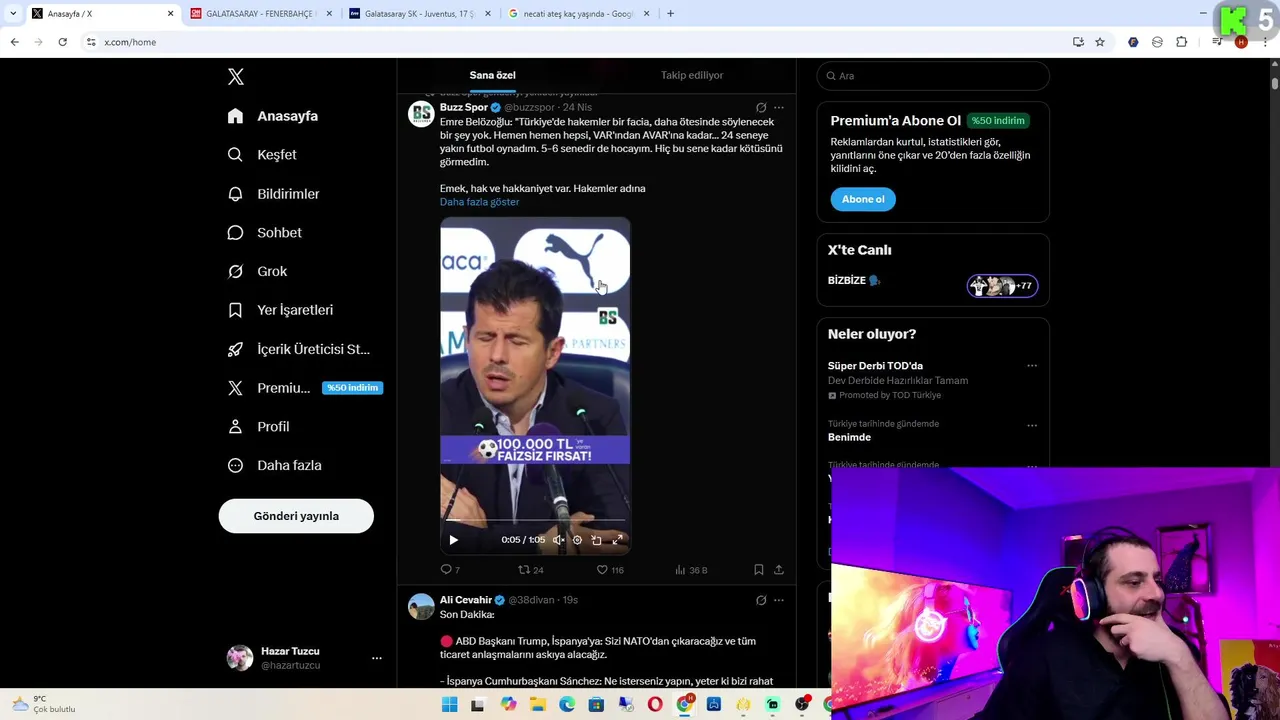Screen dimensions: 1280x720
Task: Open Opera browser from taskbar
Action: point(655,705)
